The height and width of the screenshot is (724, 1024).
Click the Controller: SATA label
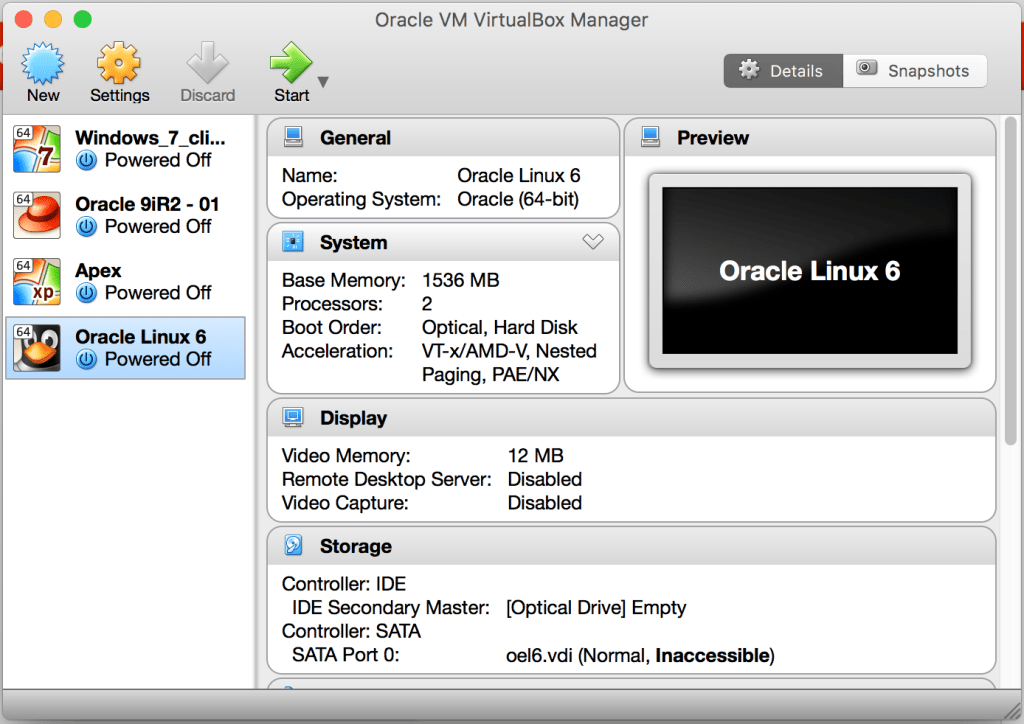coord(351,631)
